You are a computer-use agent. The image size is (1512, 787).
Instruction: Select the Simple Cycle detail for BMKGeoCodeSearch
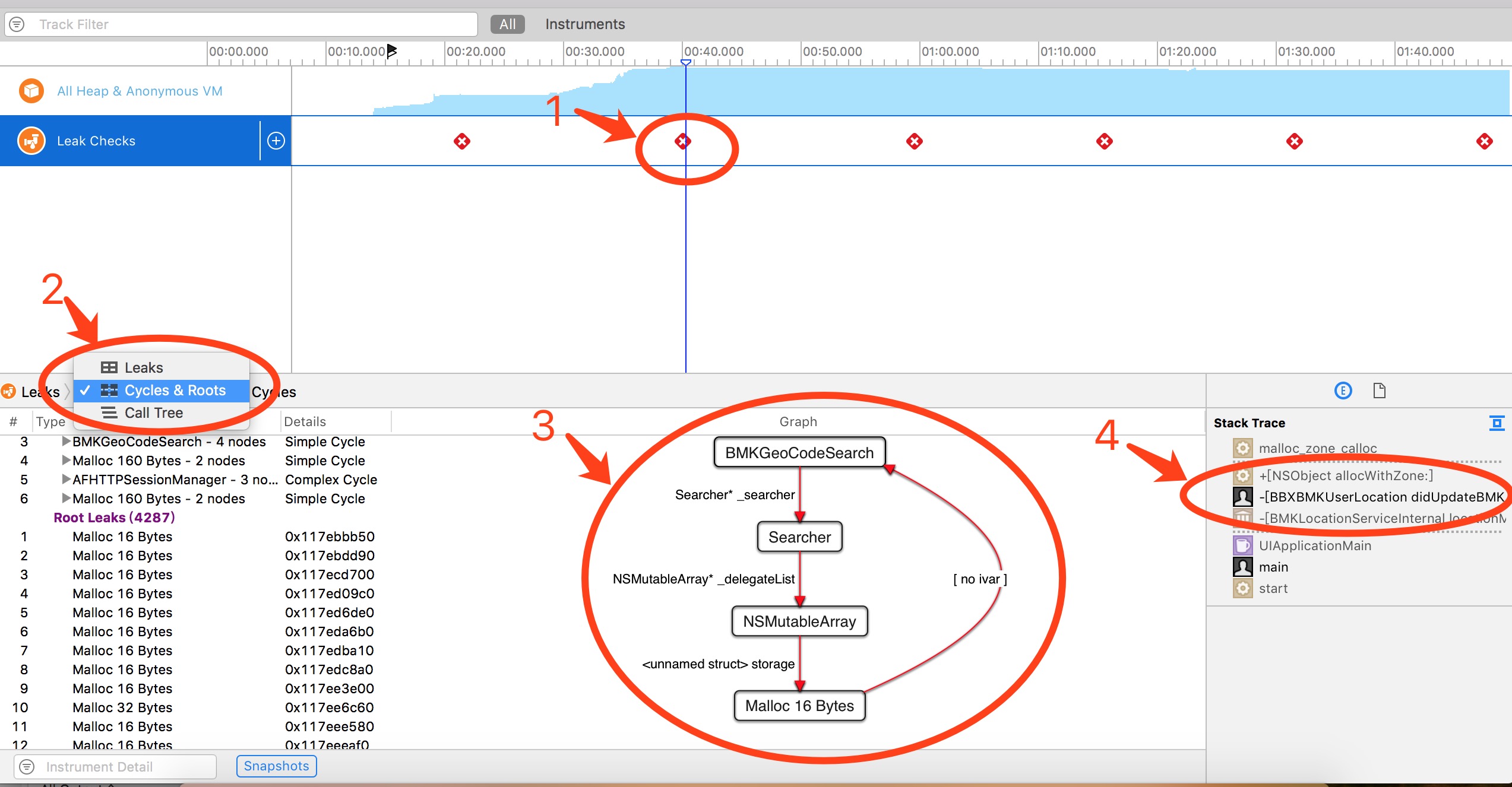[325, 442]
